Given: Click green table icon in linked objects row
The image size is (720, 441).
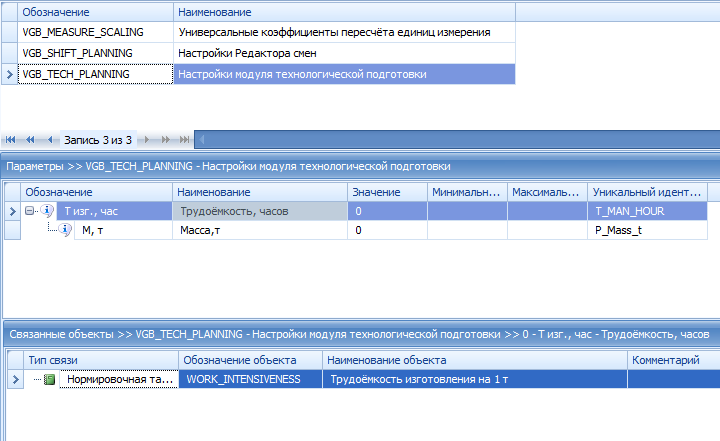Looking at the screenshot, I should 49,379.
